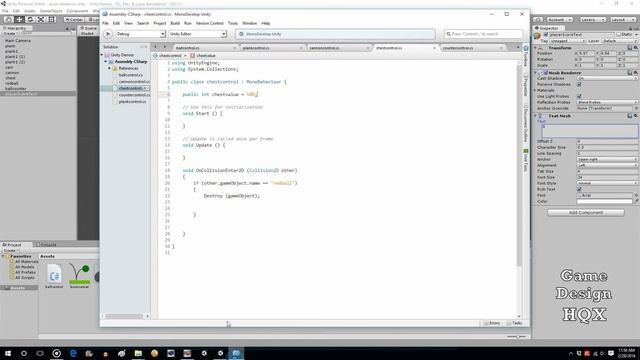Open the Layout dropdown
This screenshot has height=360, width=640.
click(x=622, y=19)
